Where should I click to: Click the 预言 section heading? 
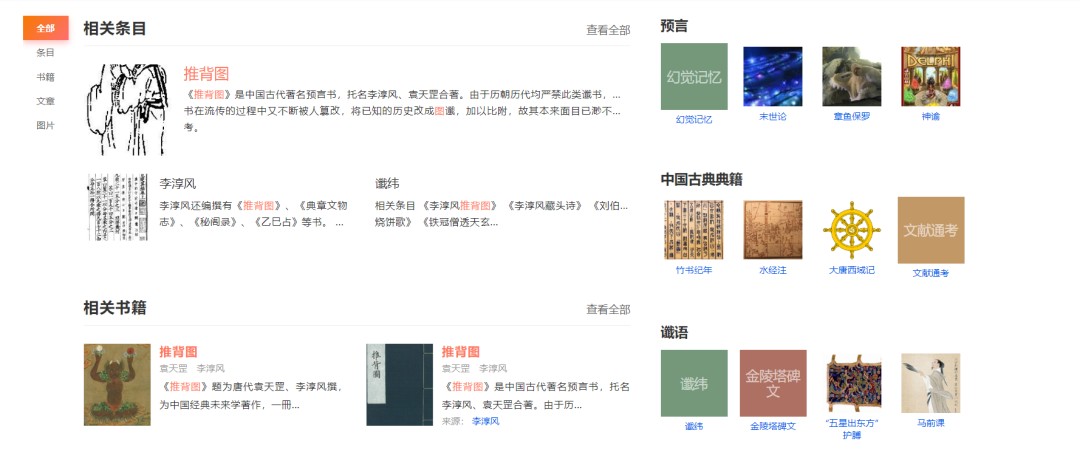[674, 26]
